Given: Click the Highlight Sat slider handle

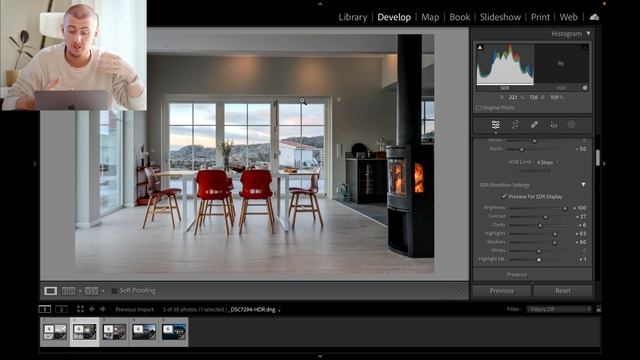Looking at the screenshot, I should pos(539,260).
